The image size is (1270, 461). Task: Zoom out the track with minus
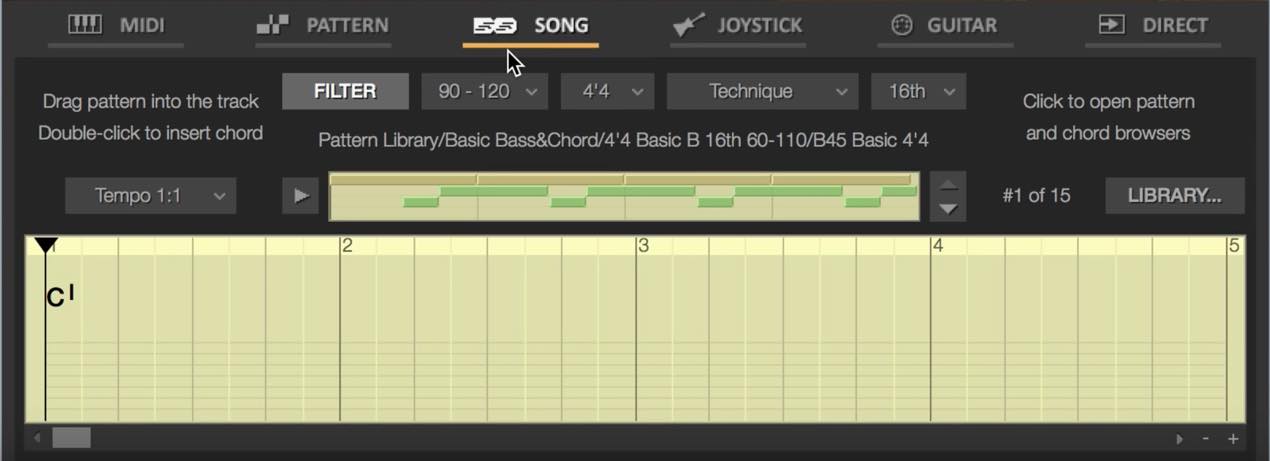coord(1206,438)
